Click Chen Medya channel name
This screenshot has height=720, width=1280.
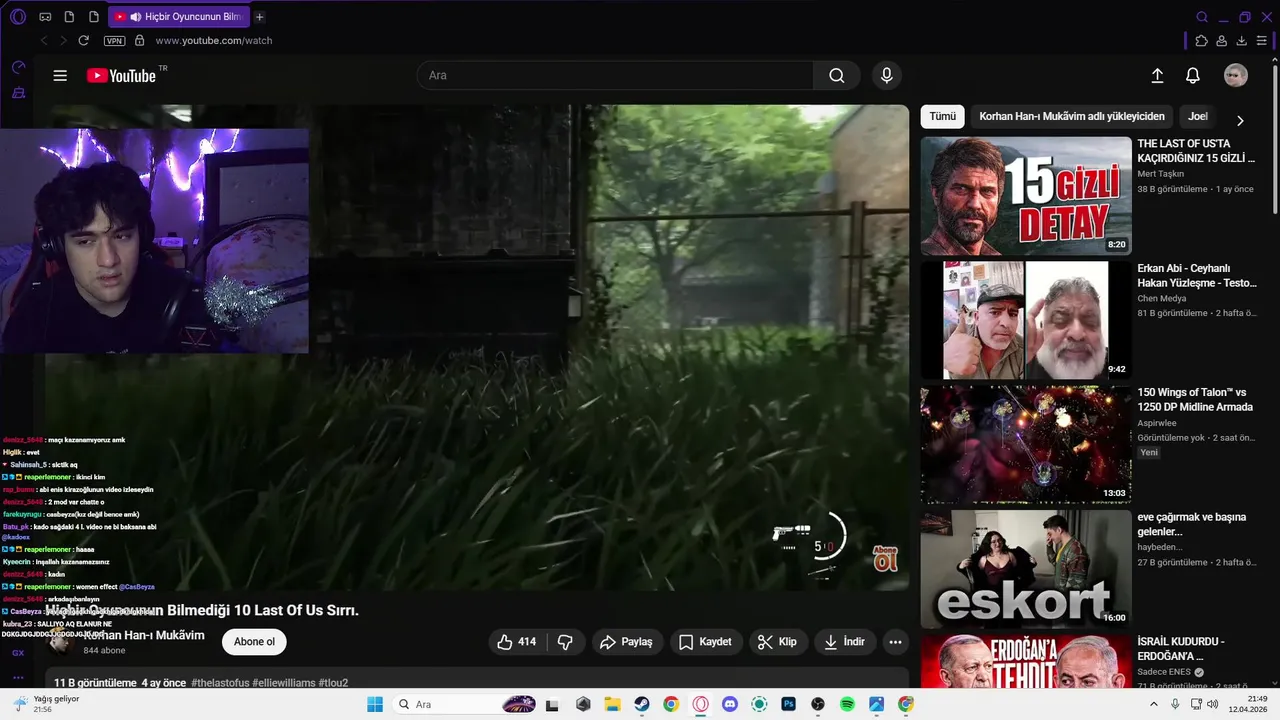pos(1161,298)
